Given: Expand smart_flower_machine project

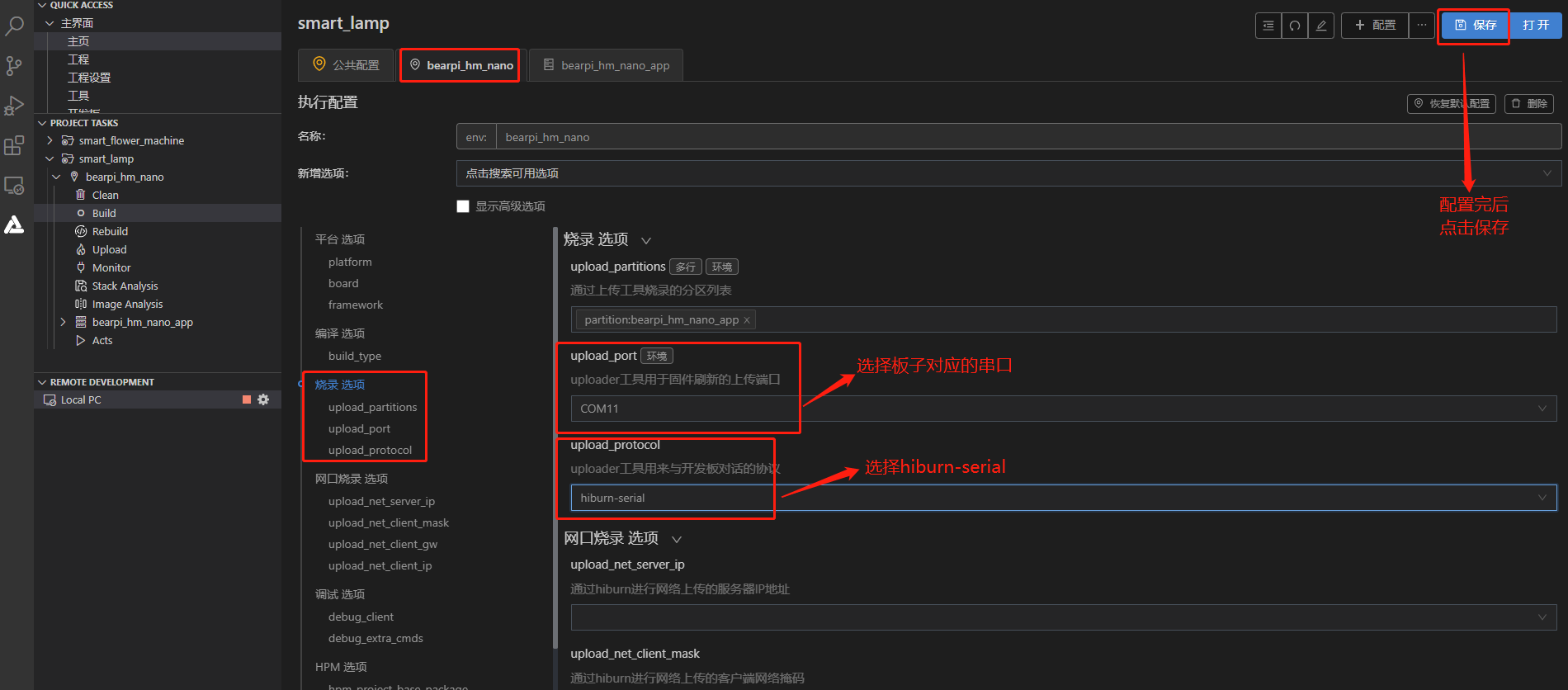Looking at the screenshot, I should pyautogui.click(x=50, y=140).
